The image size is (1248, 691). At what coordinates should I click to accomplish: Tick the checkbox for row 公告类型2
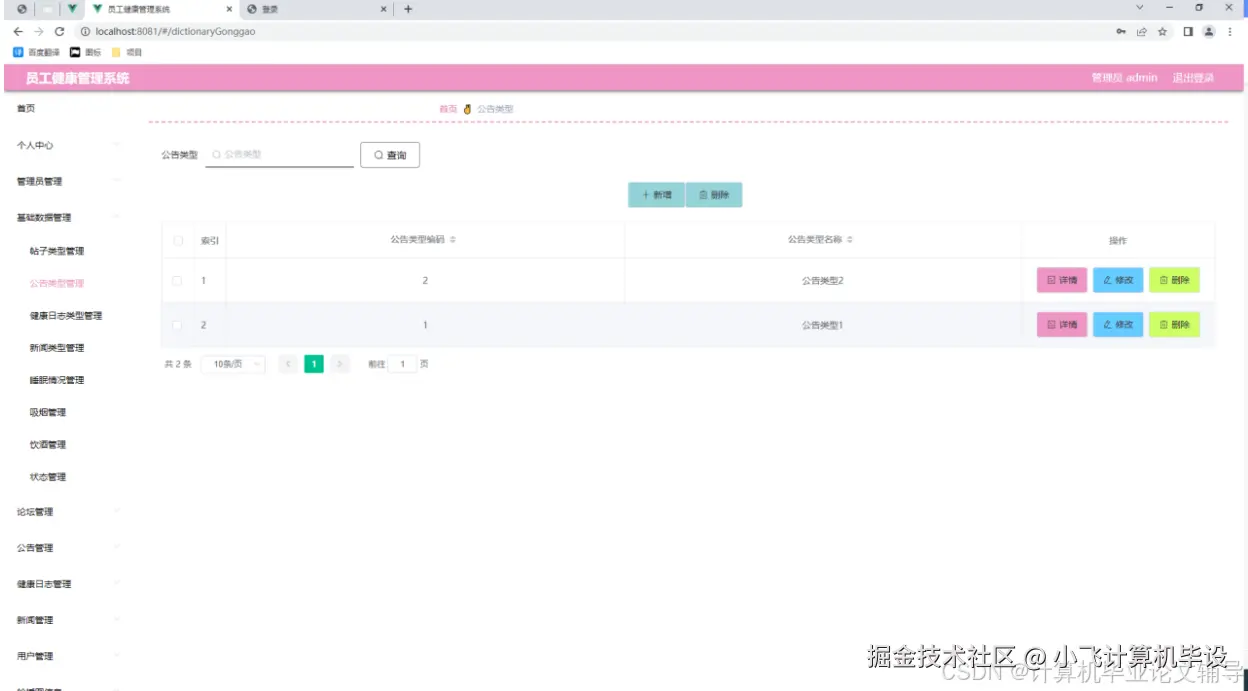[x=177, y=281]
